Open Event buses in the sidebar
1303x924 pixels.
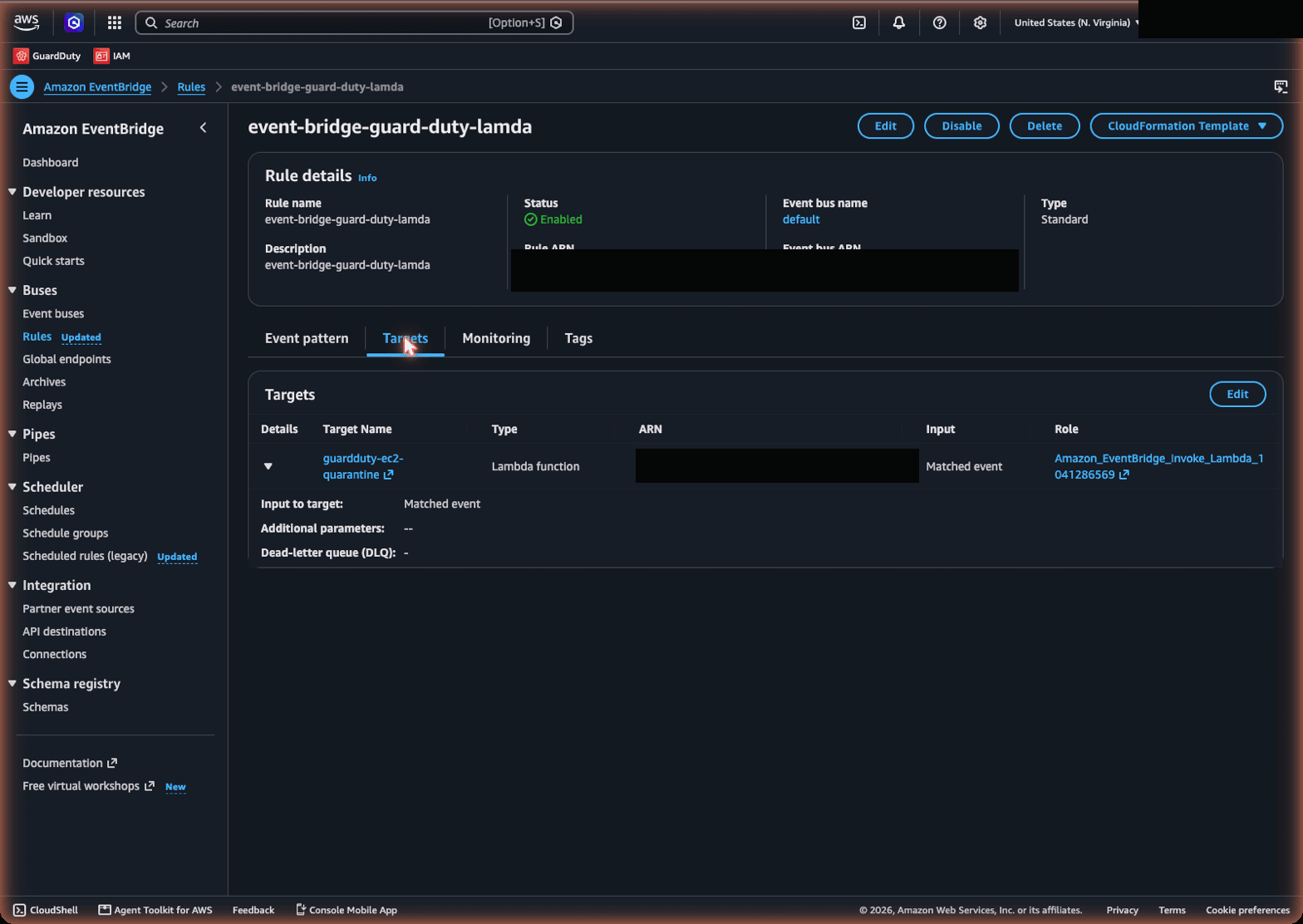(53, 313)
